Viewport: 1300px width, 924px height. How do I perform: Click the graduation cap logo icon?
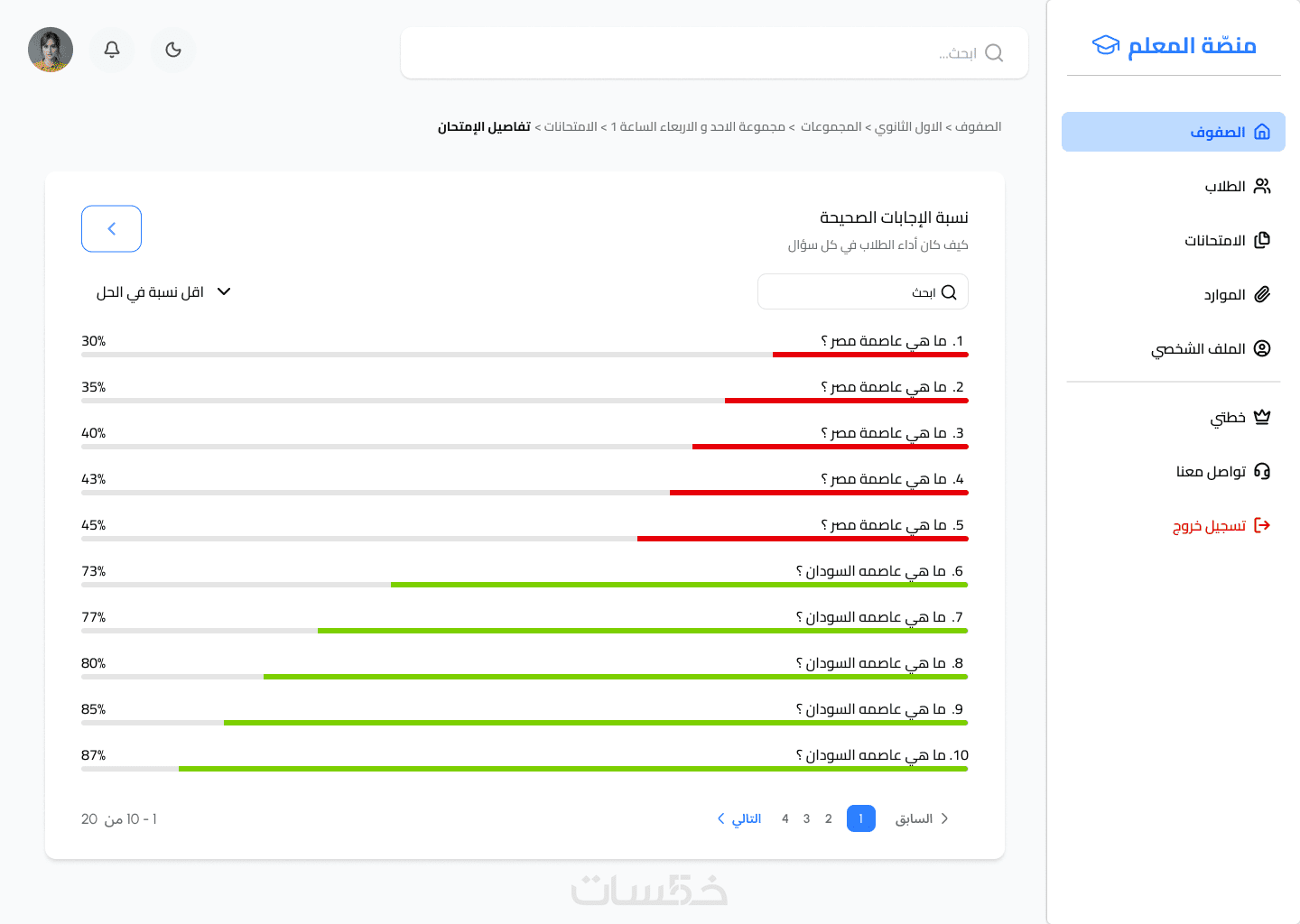1106,45
